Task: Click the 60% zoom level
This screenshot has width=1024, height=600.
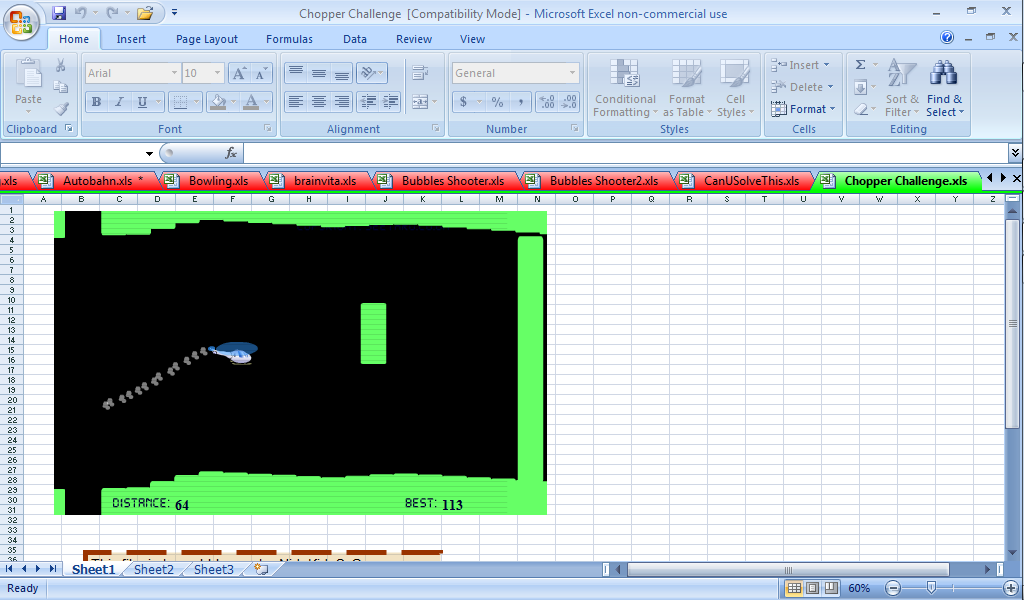Action: pos(859,588)
